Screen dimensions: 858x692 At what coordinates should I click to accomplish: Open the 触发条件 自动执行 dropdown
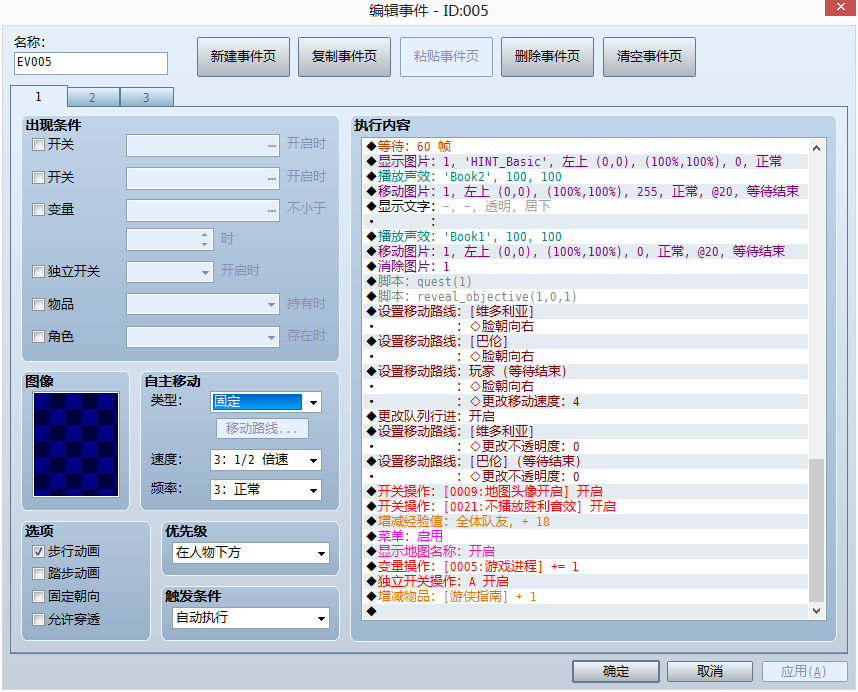pos(251,618)
